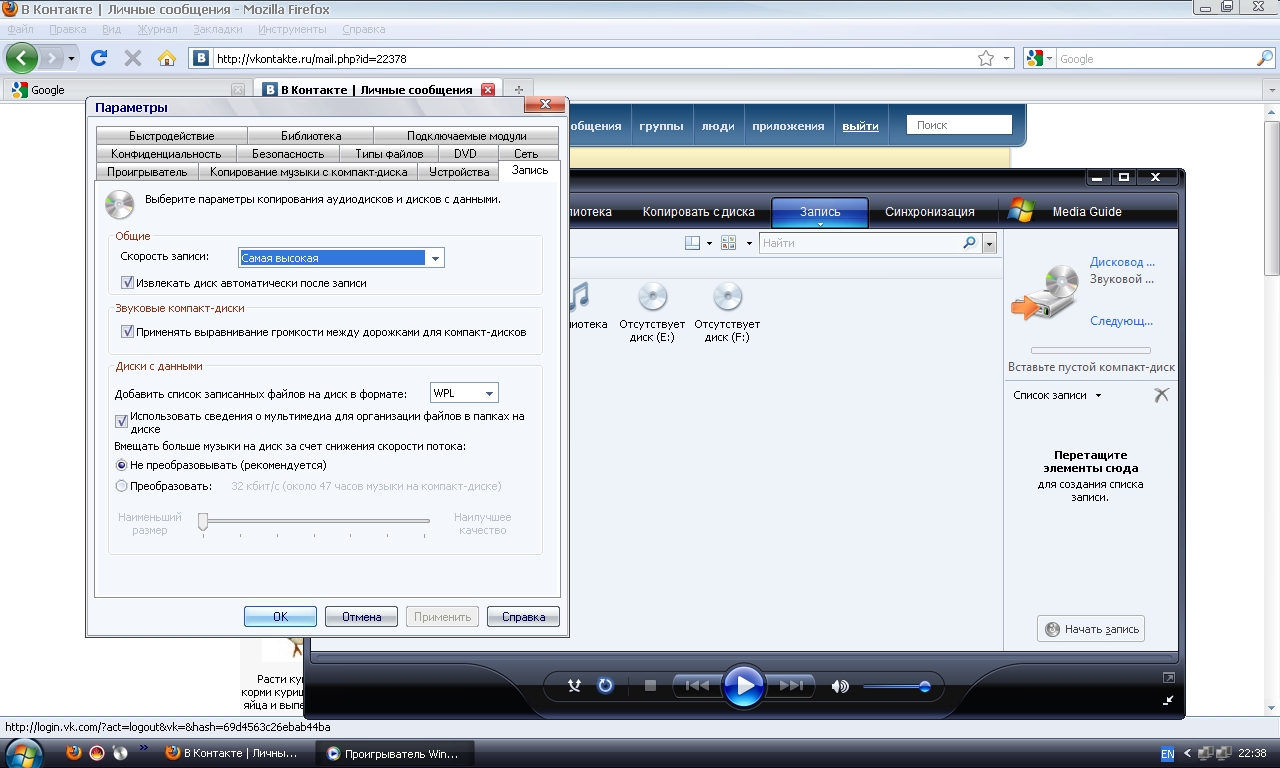The width and height of the screenshot is (1280, 768).
Task: Open the Скорость записи dropdown
Action: point(435,258)
